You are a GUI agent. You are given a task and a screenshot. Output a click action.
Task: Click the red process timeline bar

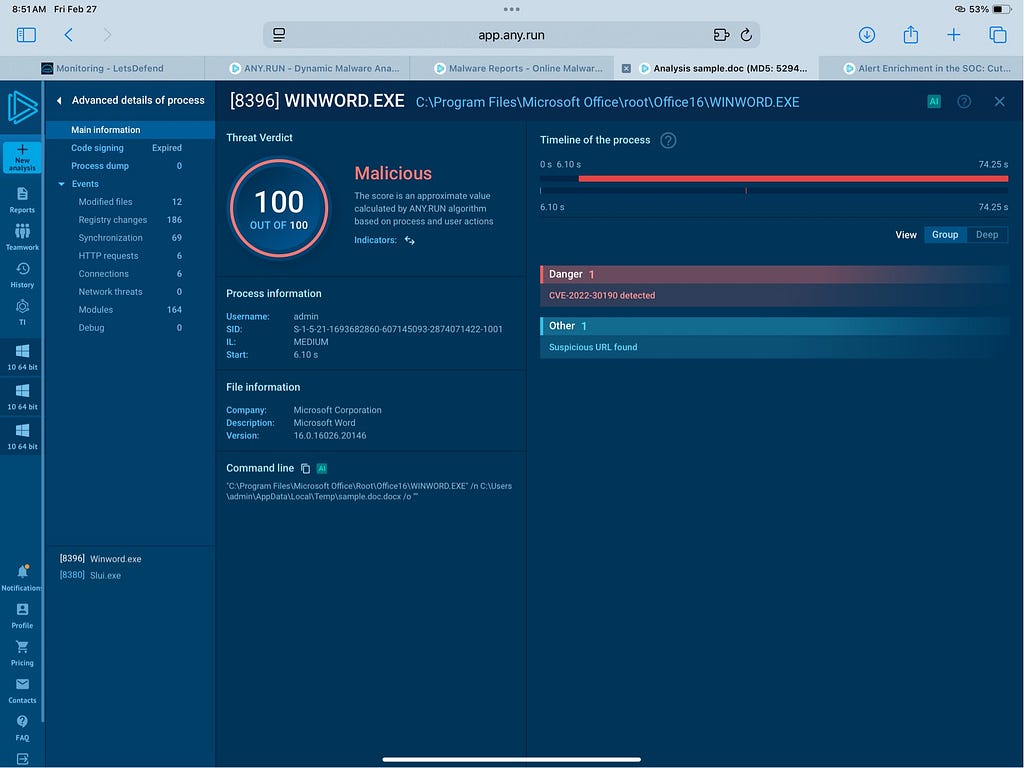pyautogui.click(x=792, y=178)
